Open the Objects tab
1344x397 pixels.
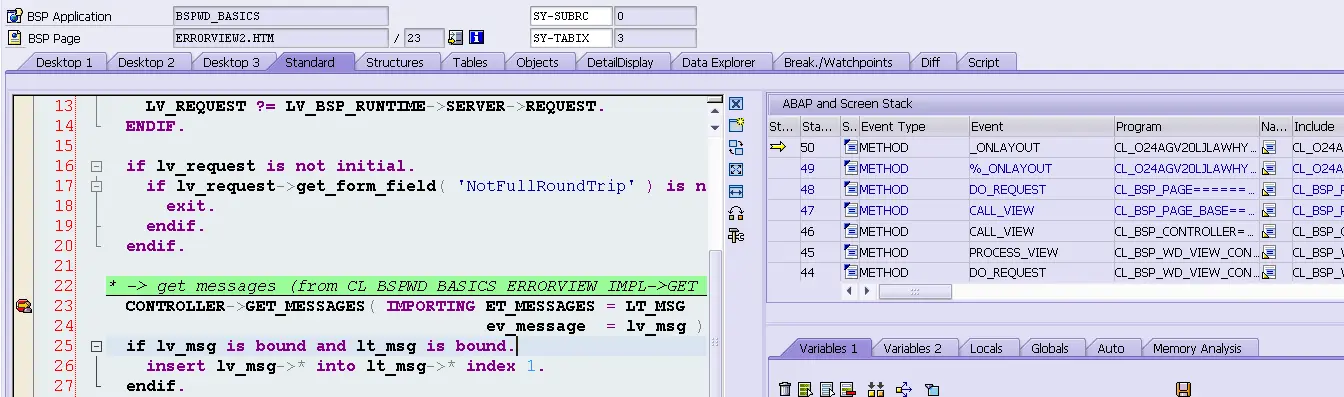click(537, 62)
